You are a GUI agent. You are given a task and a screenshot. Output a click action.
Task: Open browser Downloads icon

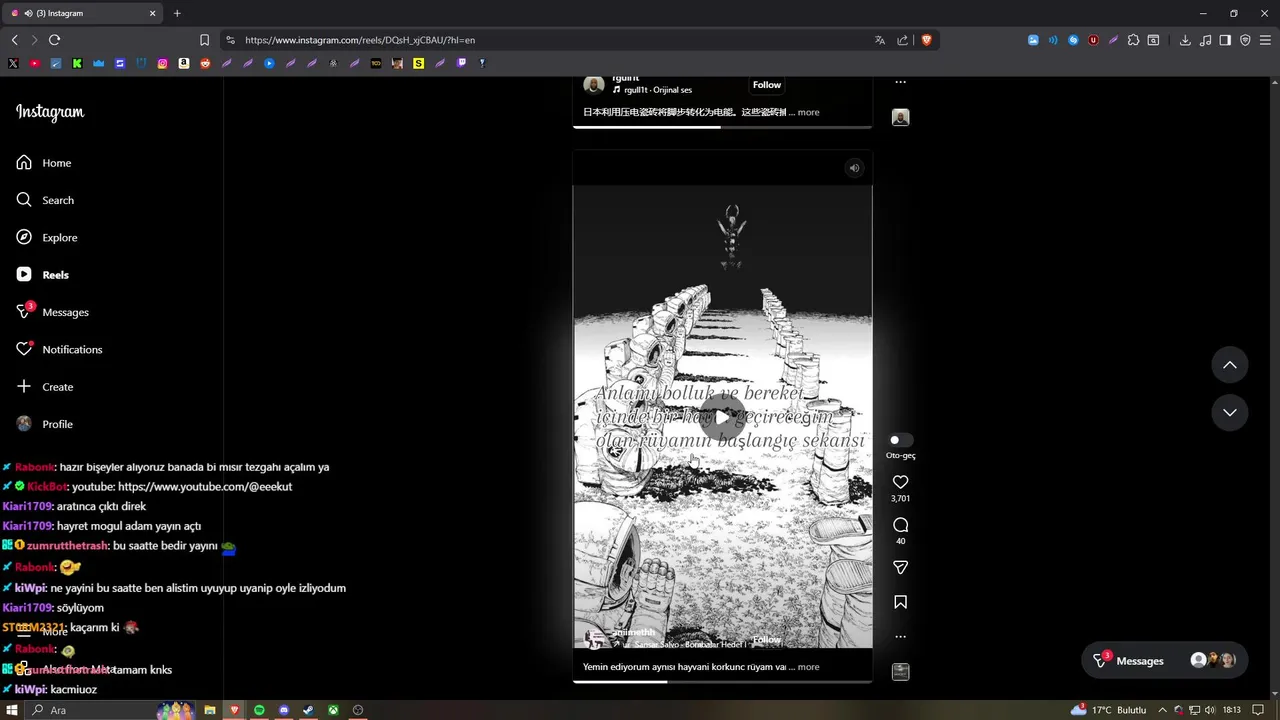click(x=1185, y=40)
